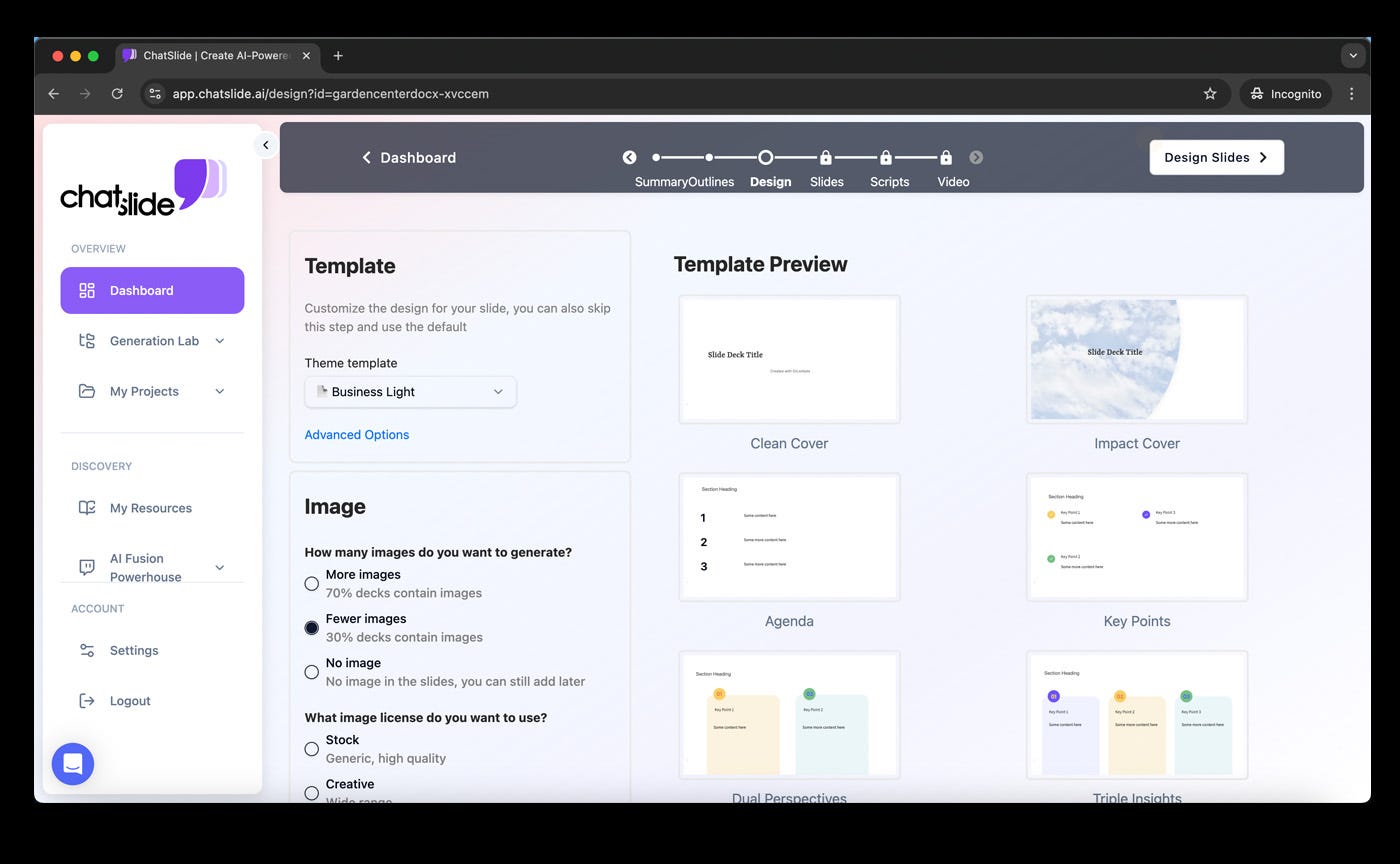The height and width of the screenshot is (864, 1400).
Task: Open the Theme template dropdown
Action: tap(410, 392)
